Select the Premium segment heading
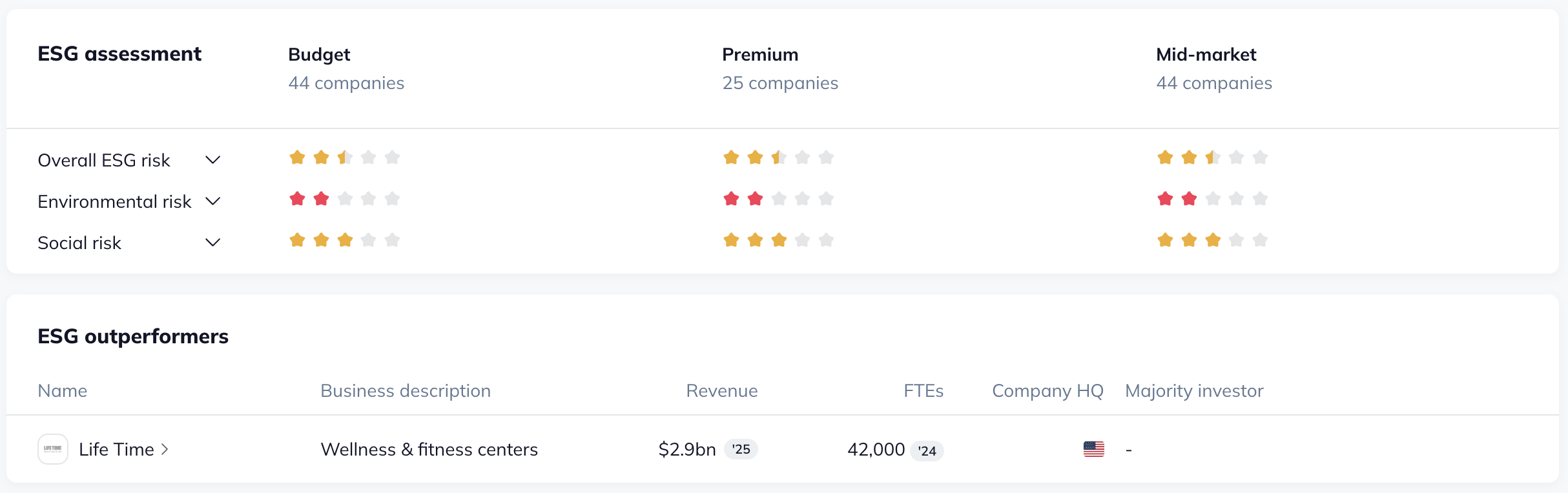Image resolution: width=1568 pixels, height=493 pixels. pyautogui.click(x=759, y=55)
